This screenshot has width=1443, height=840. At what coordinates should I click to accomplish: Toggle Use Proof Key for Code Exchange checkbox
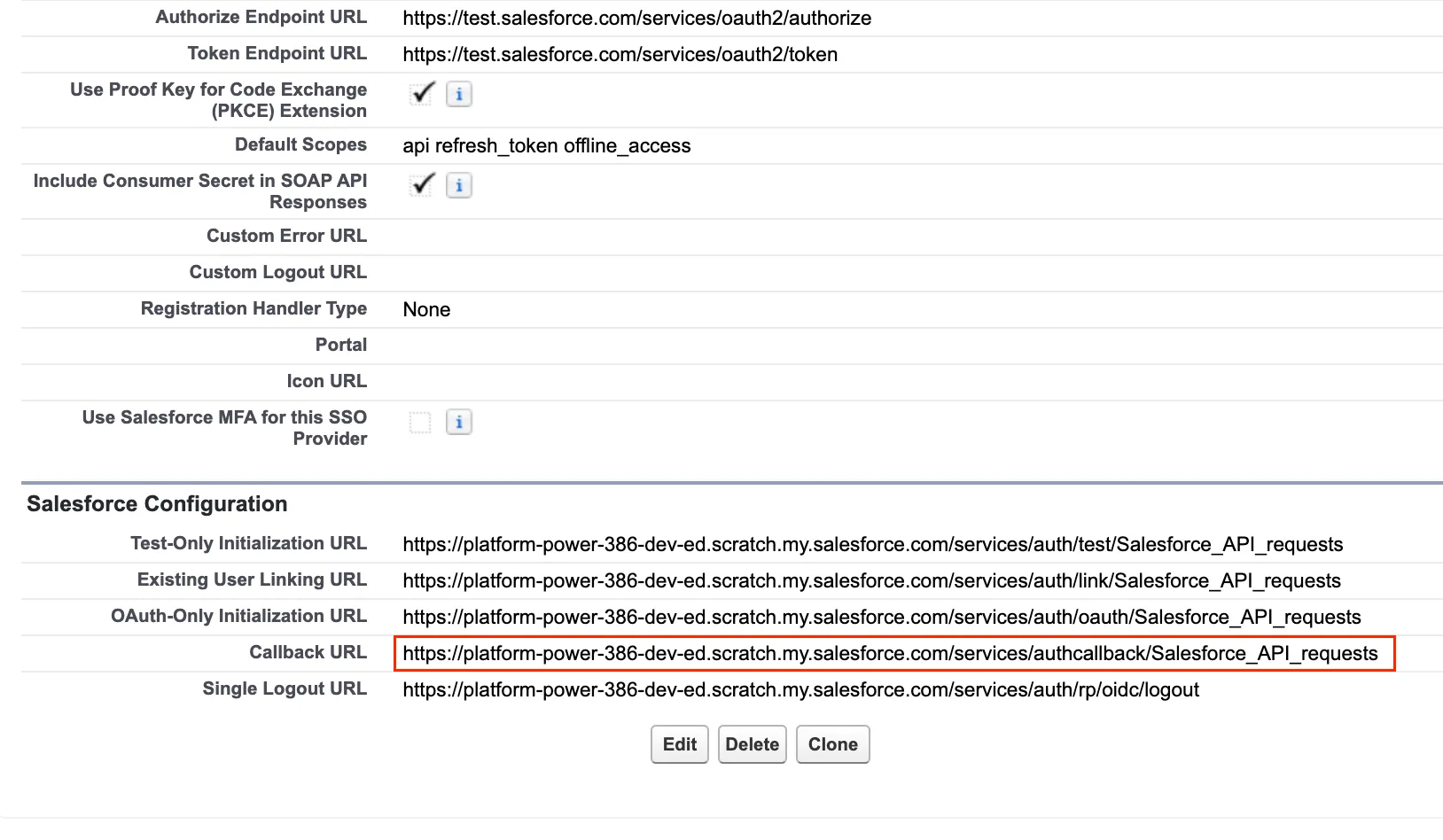point(422,93)
